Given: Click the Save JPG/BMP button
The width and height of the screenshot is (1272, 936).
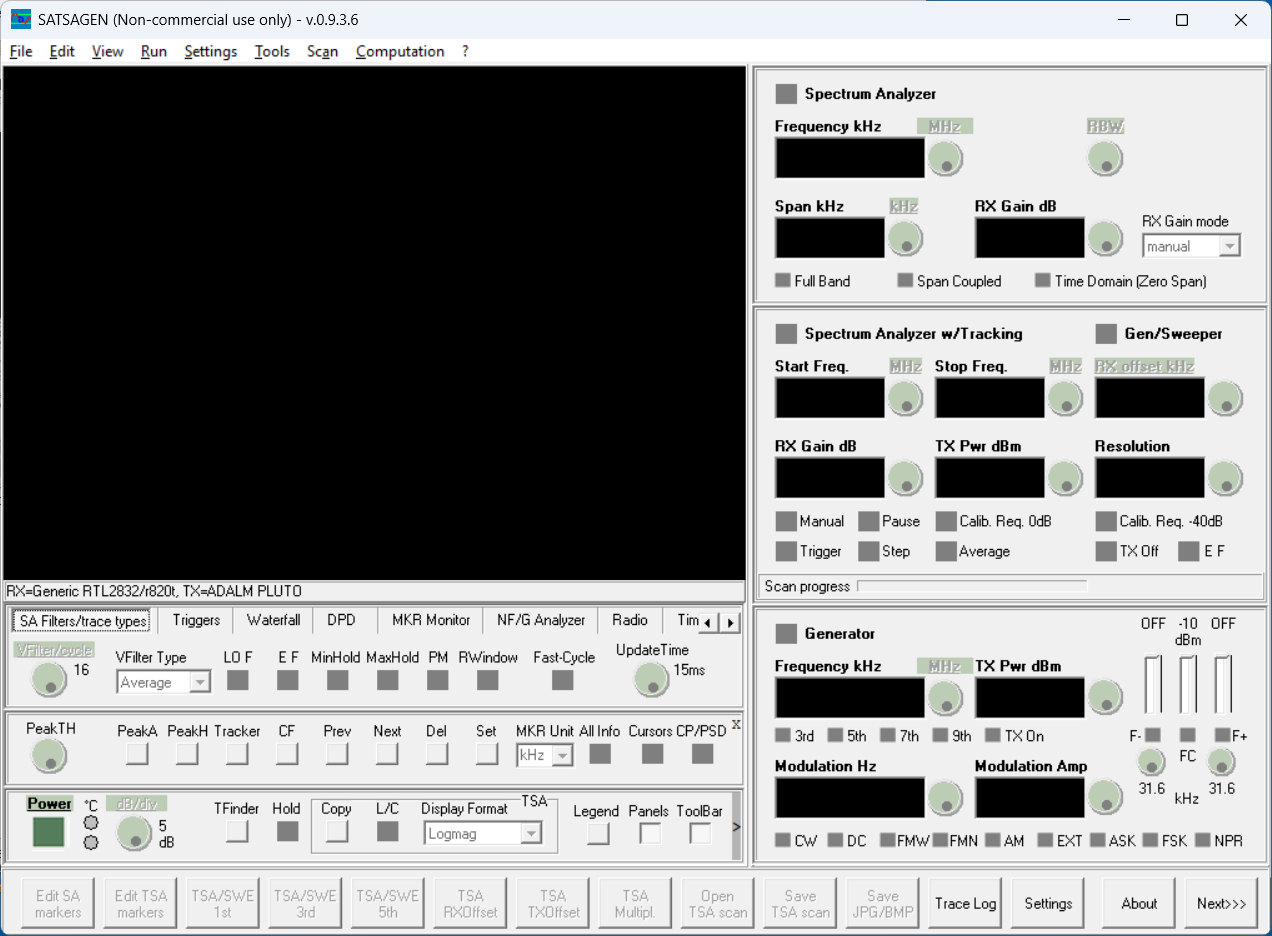Looking at the screenshot, I should [x=883, y=904].
